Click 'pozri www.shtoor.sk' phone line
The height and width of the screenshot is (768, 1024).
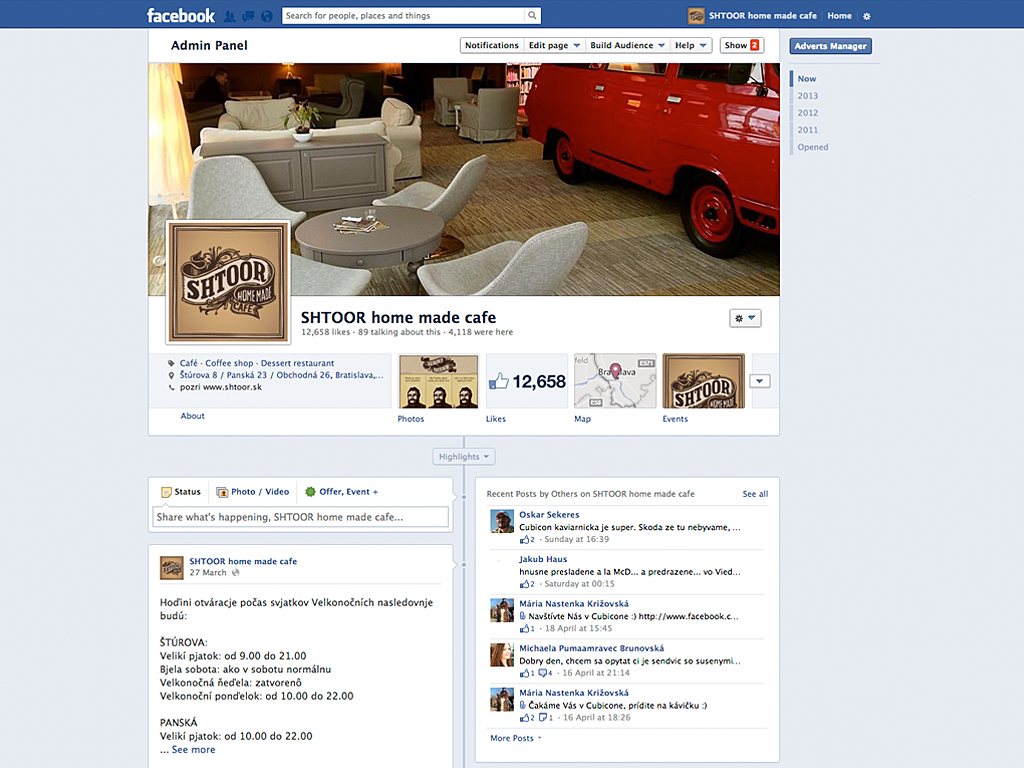coord(221,387)
